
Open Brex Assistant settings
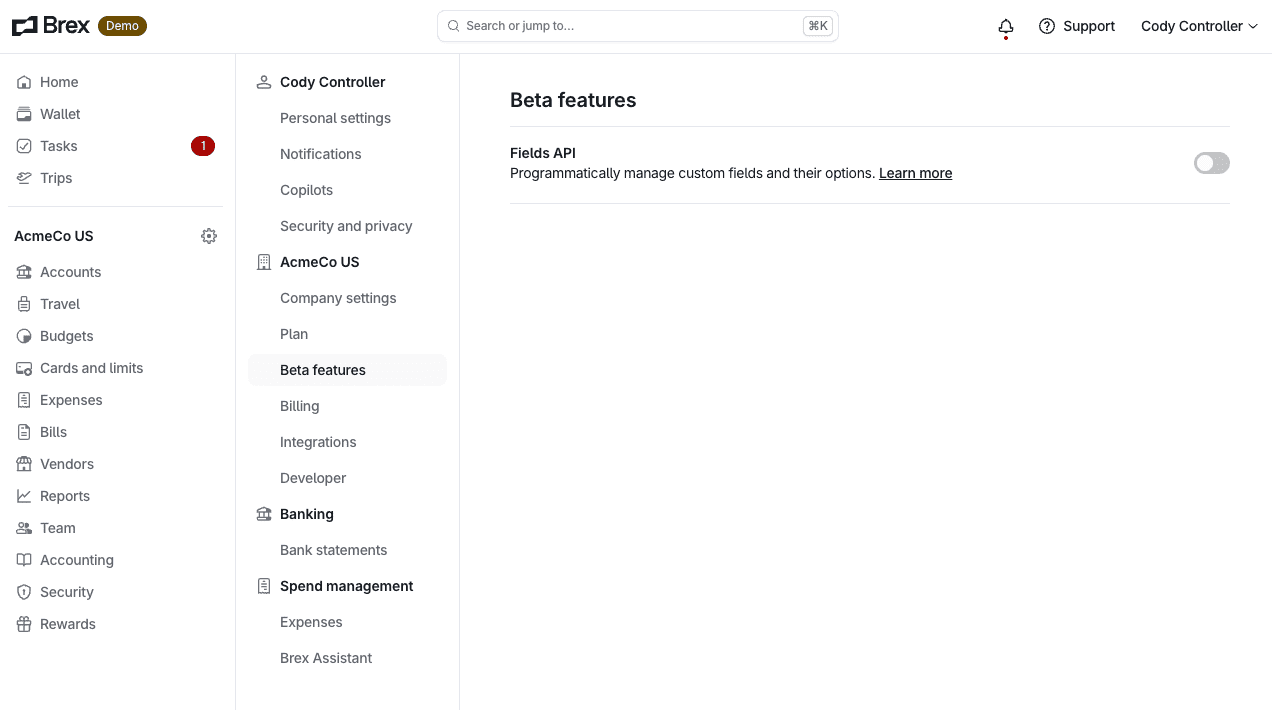click(x=326, y=658)
